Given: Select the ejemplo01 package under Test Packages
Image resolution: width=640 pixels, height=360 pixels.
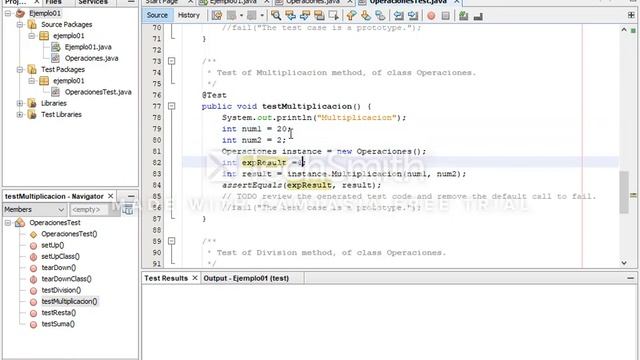Looking at the screenshot, I should click(x=68, y=81).
